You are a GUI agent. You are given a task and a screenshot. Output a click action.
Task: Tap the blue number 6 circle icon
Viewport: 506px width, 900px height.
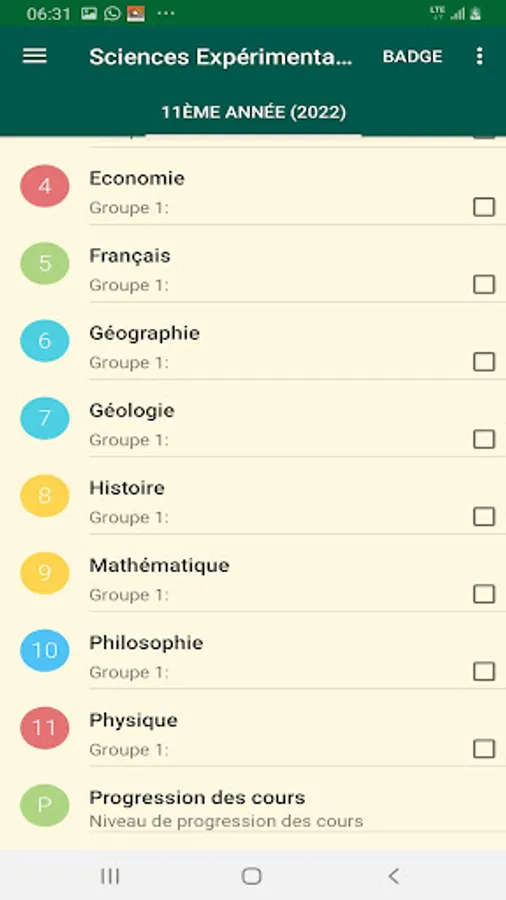click(x=45, y=341)
